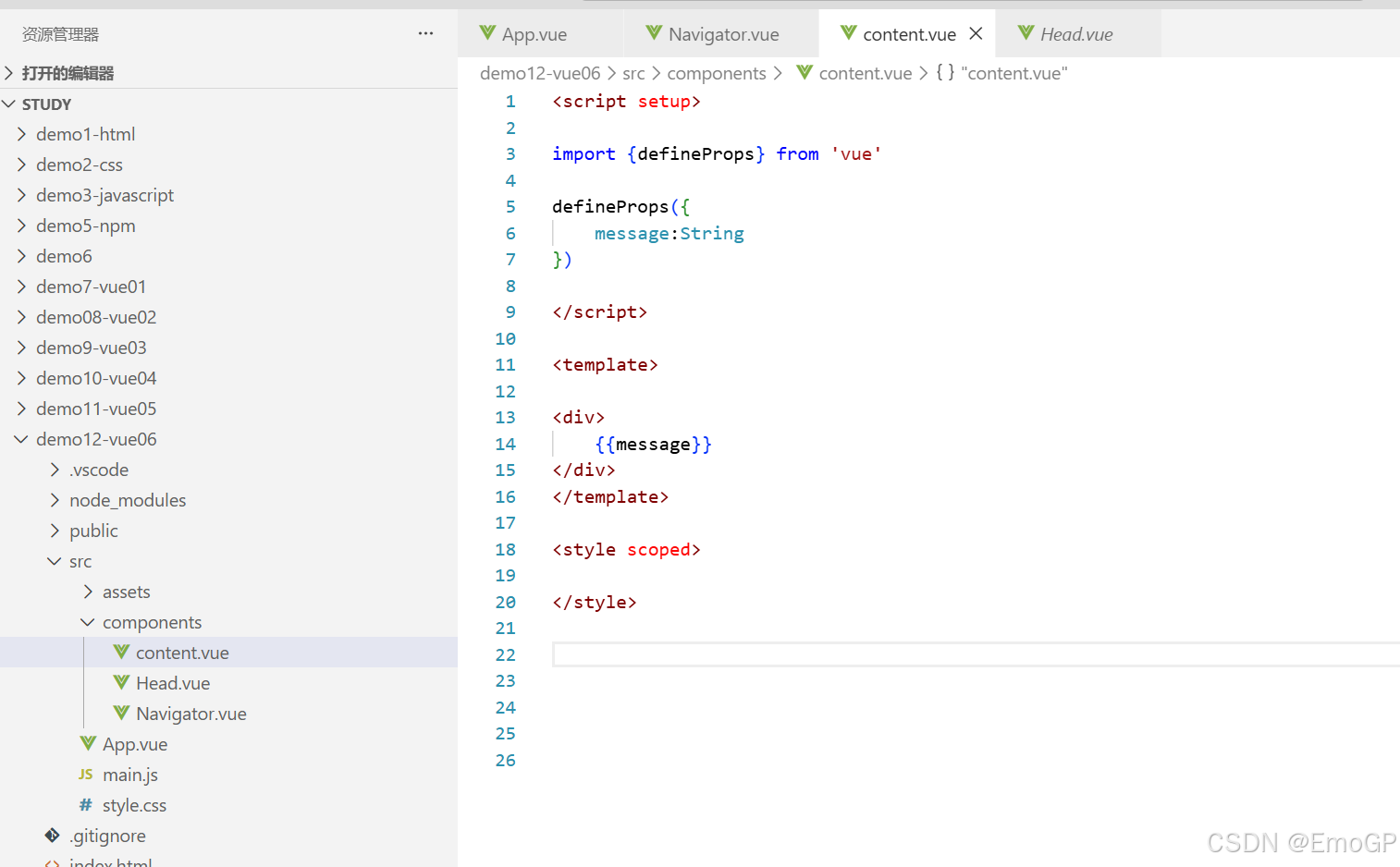
Task: Click the <script setup> opening tag
Action: click(x=627, y=101)
